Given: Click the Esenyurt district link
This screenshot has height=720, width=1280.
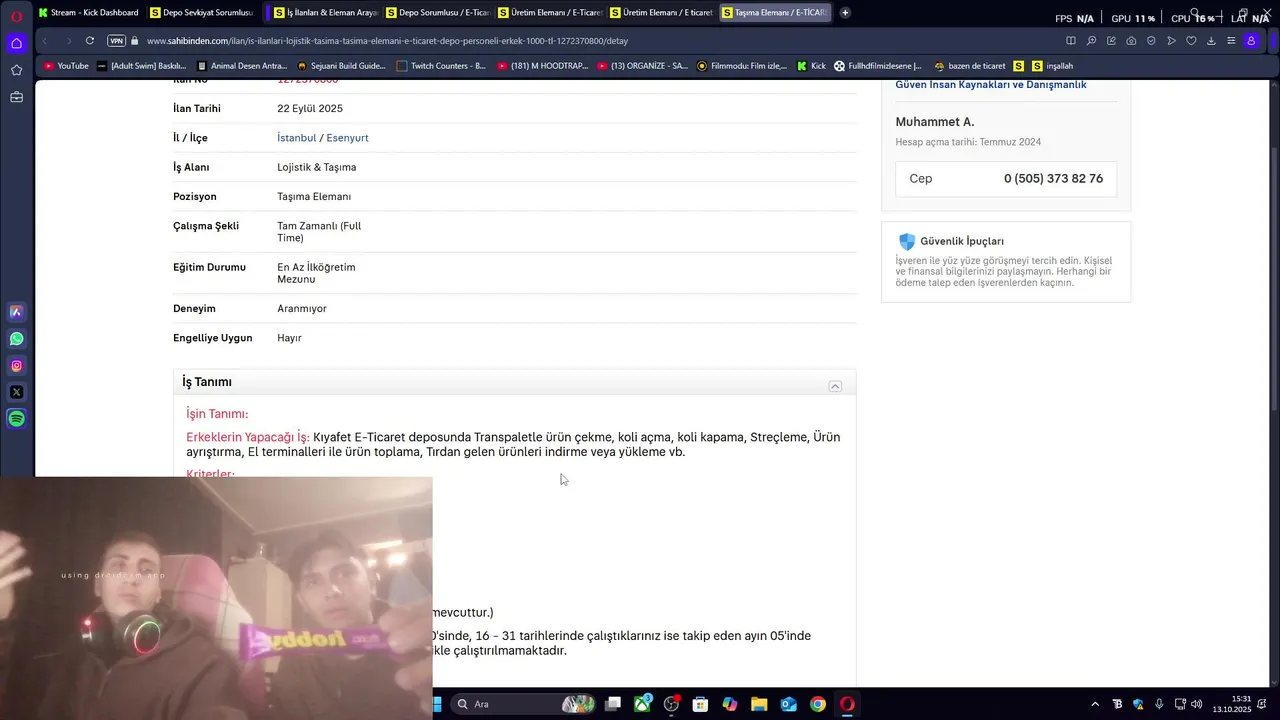Looking at the screenshot, I should [347, 138].
